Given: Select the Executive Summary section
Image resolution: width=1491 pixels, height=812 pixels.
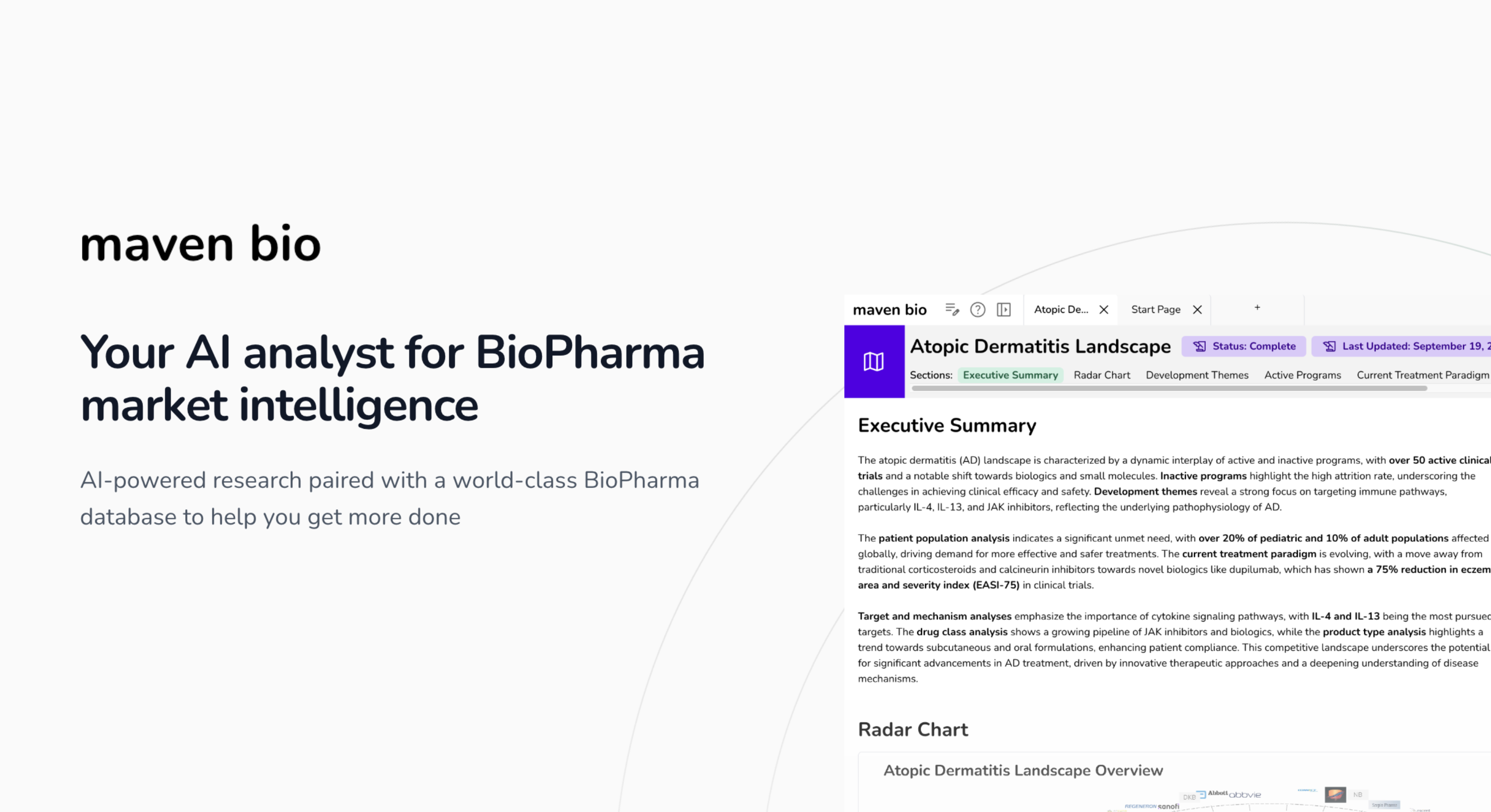Looking at the screenshot, I should (x=1010, y=375).
